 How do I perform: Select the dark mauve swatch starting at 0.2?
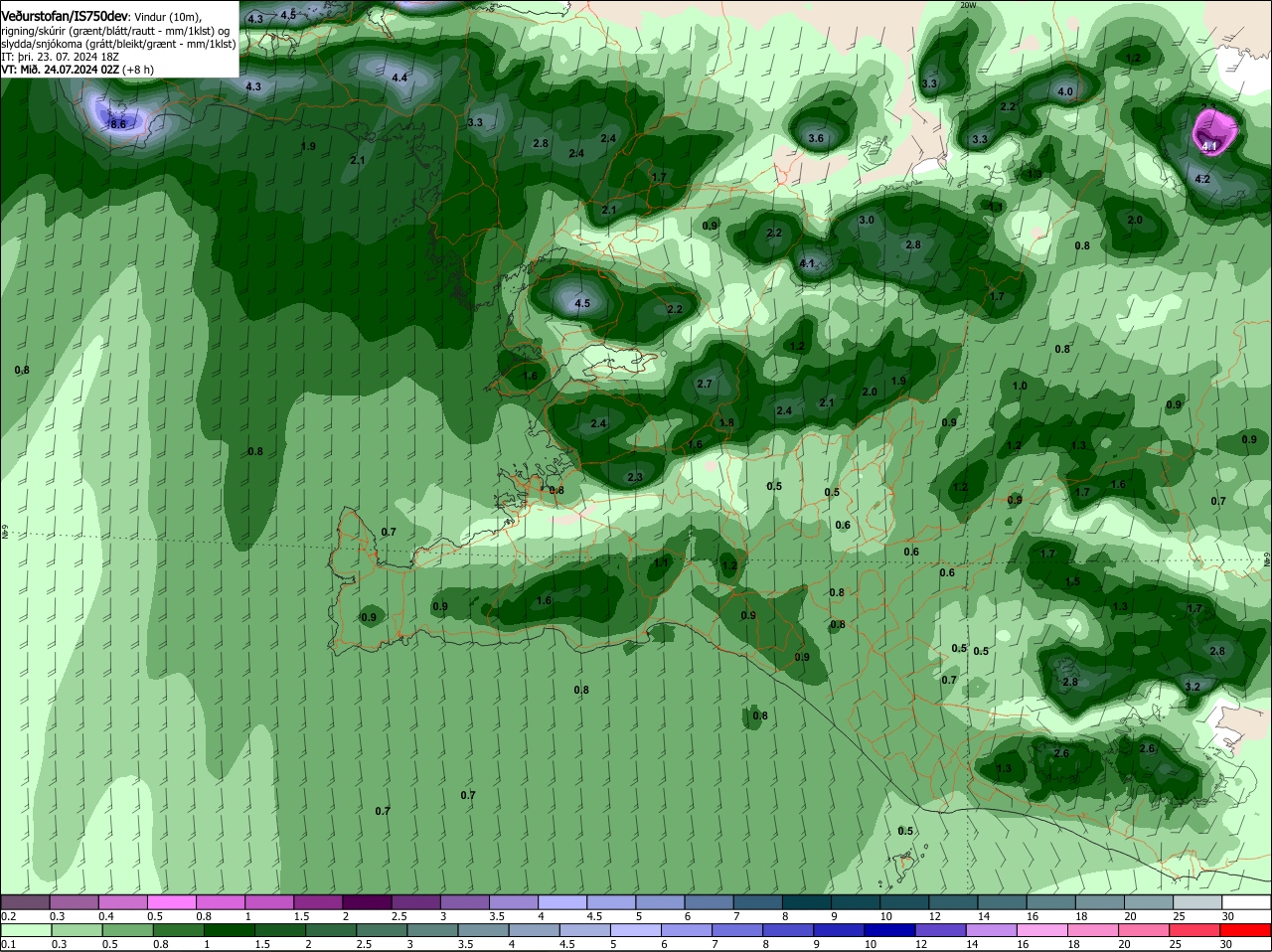(x=25, y=902)
